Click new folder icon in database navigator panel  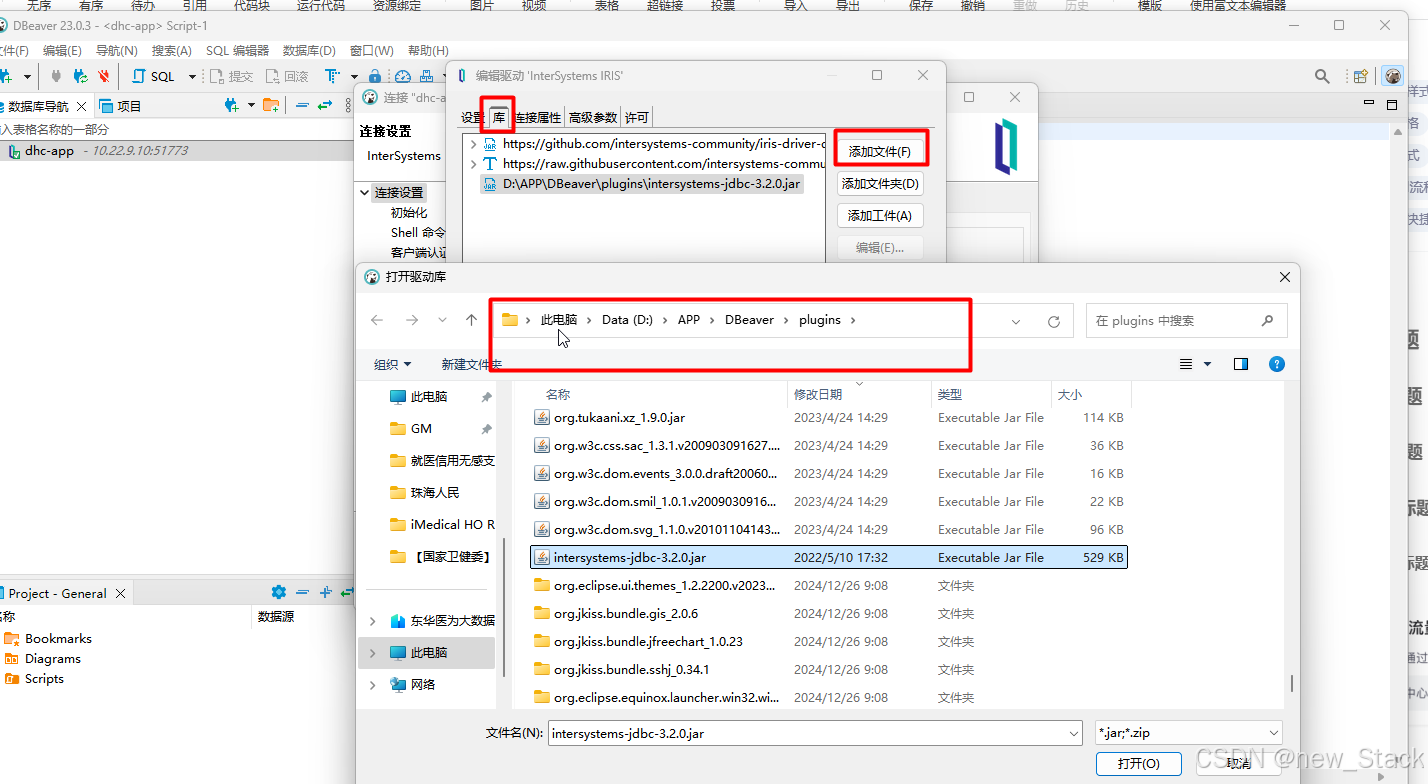(271, 105)
